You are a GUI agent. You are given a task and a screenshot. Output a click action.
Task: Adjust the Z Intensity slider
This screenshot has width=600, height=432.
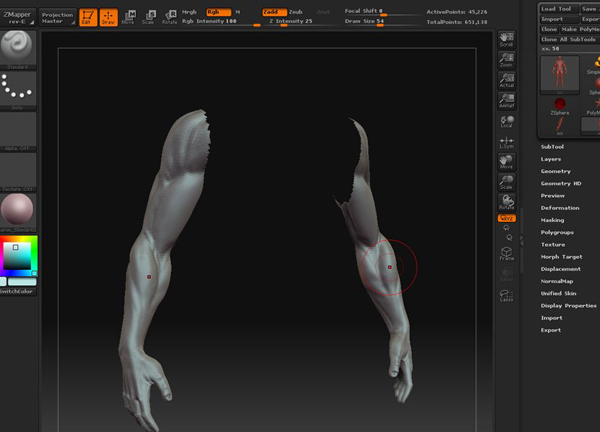pyautogui.click(x=292, y=21)
